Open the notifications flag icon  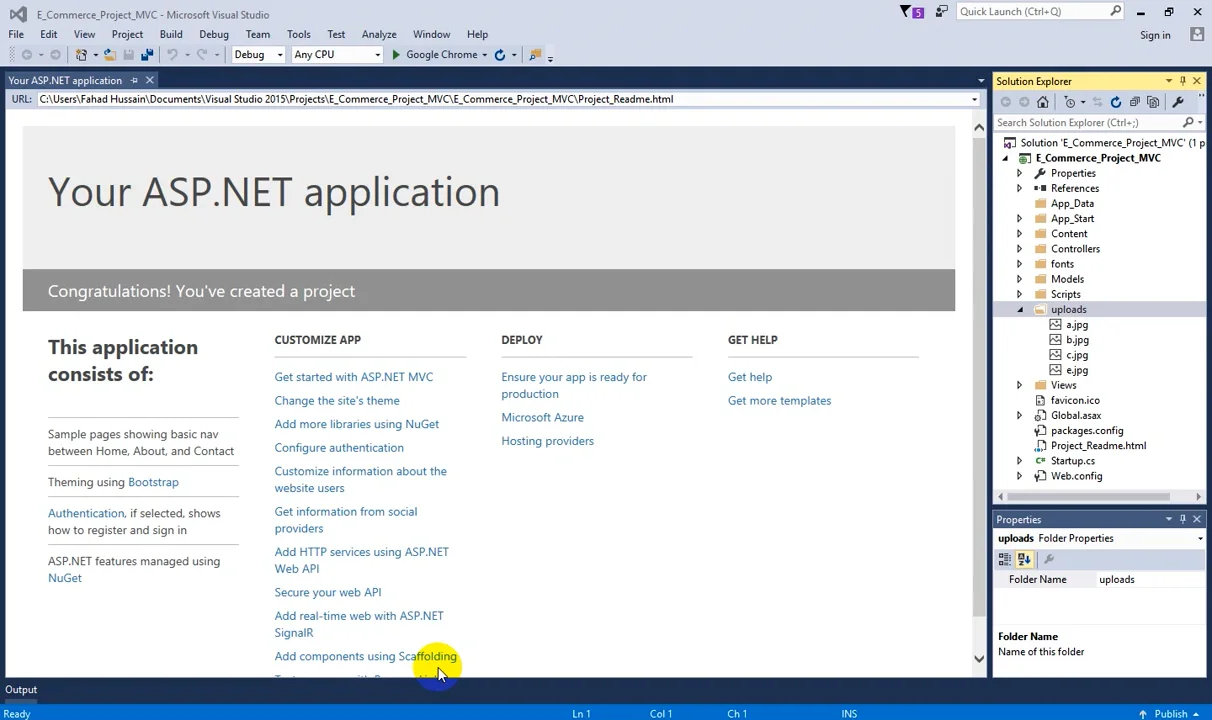click(911, 12)
